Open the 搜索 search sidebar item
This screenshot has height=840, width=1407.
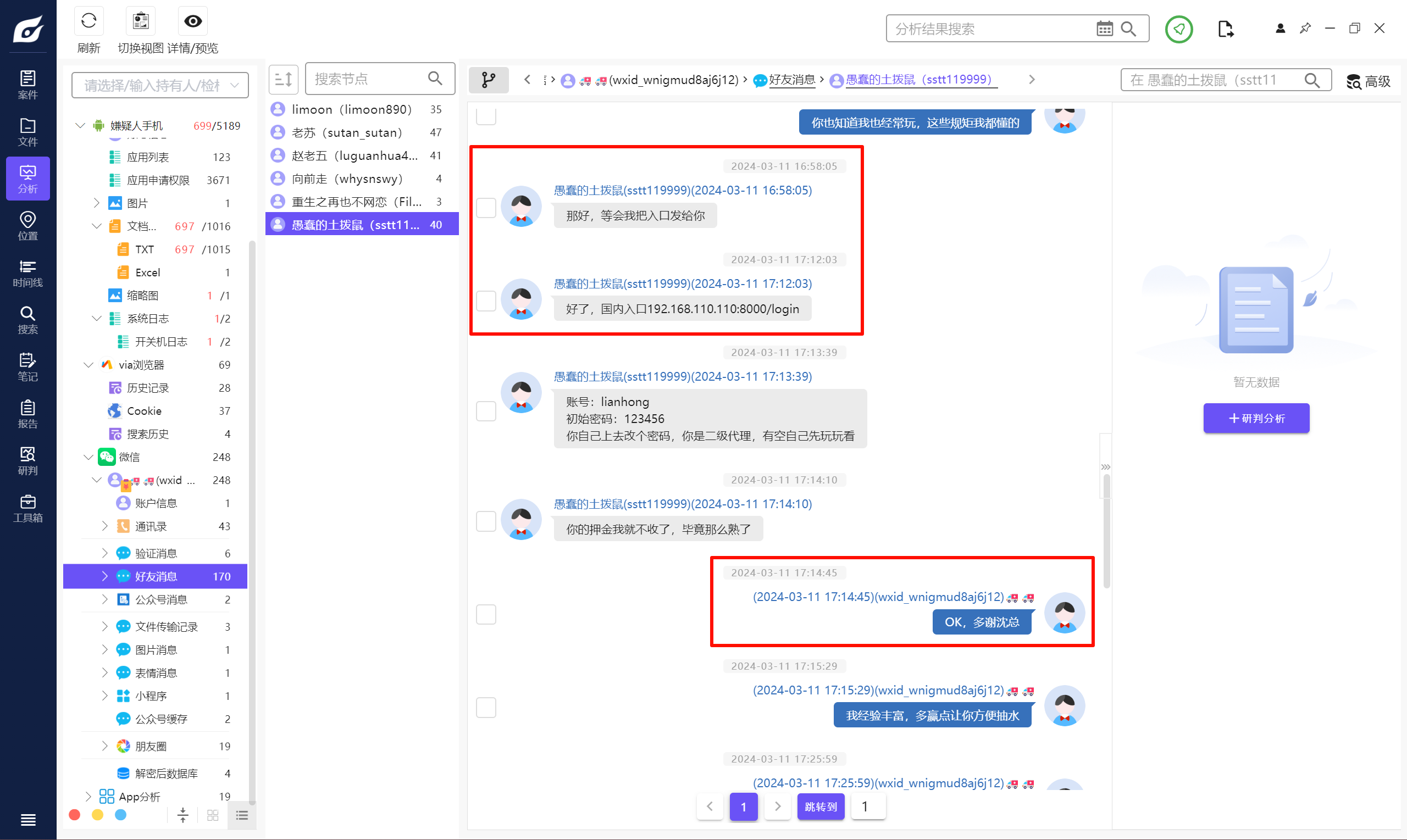point(27,320)
